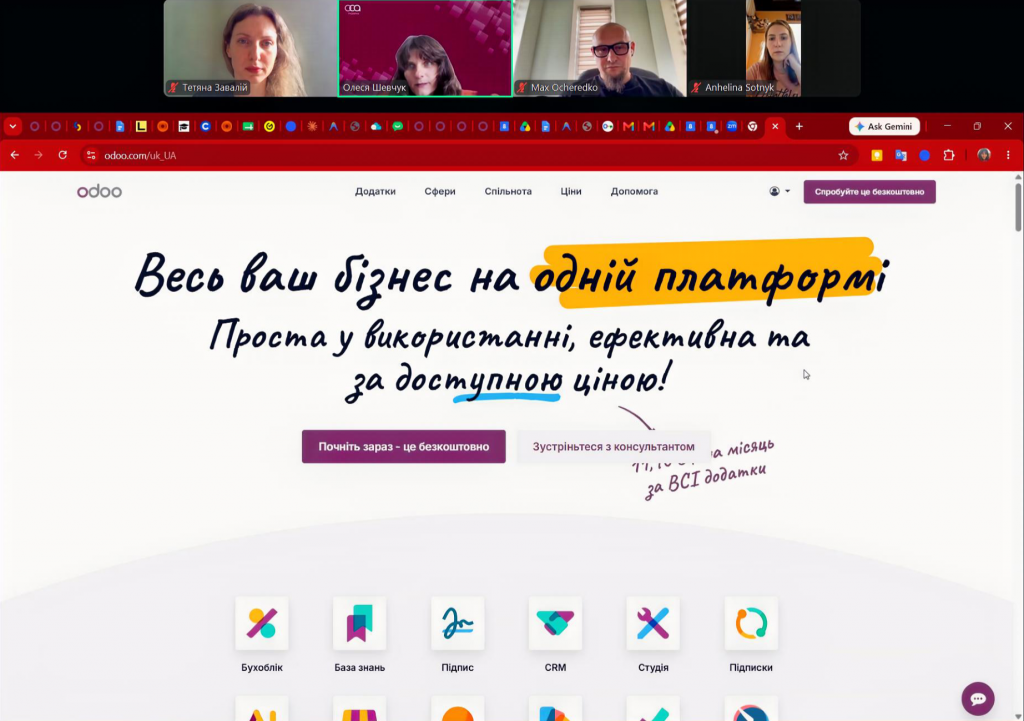Switch to the Chrome icon tab
1024x721 pixels.
752,127
